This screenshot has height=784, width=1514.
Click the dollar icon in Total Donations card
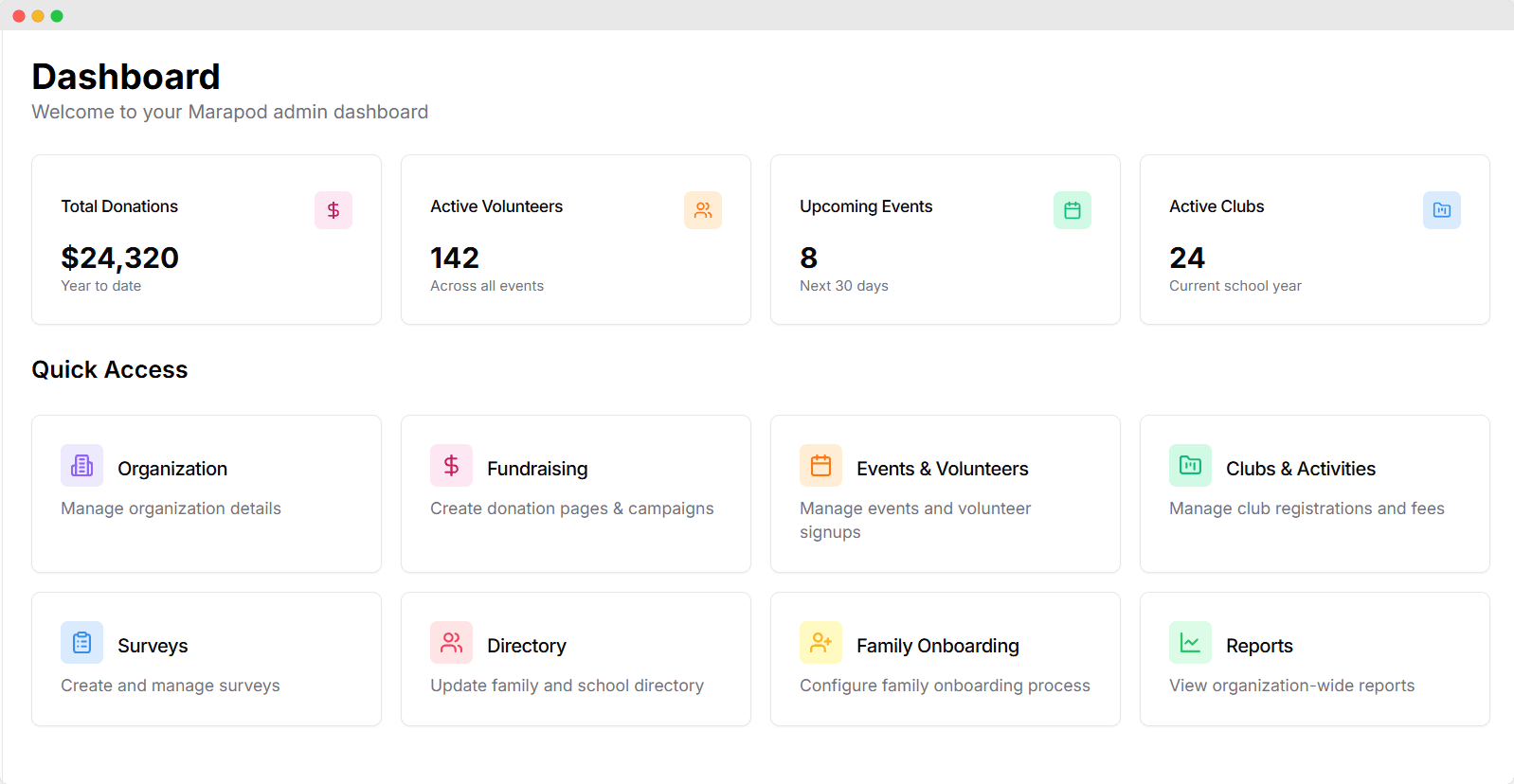click(333, 210)
